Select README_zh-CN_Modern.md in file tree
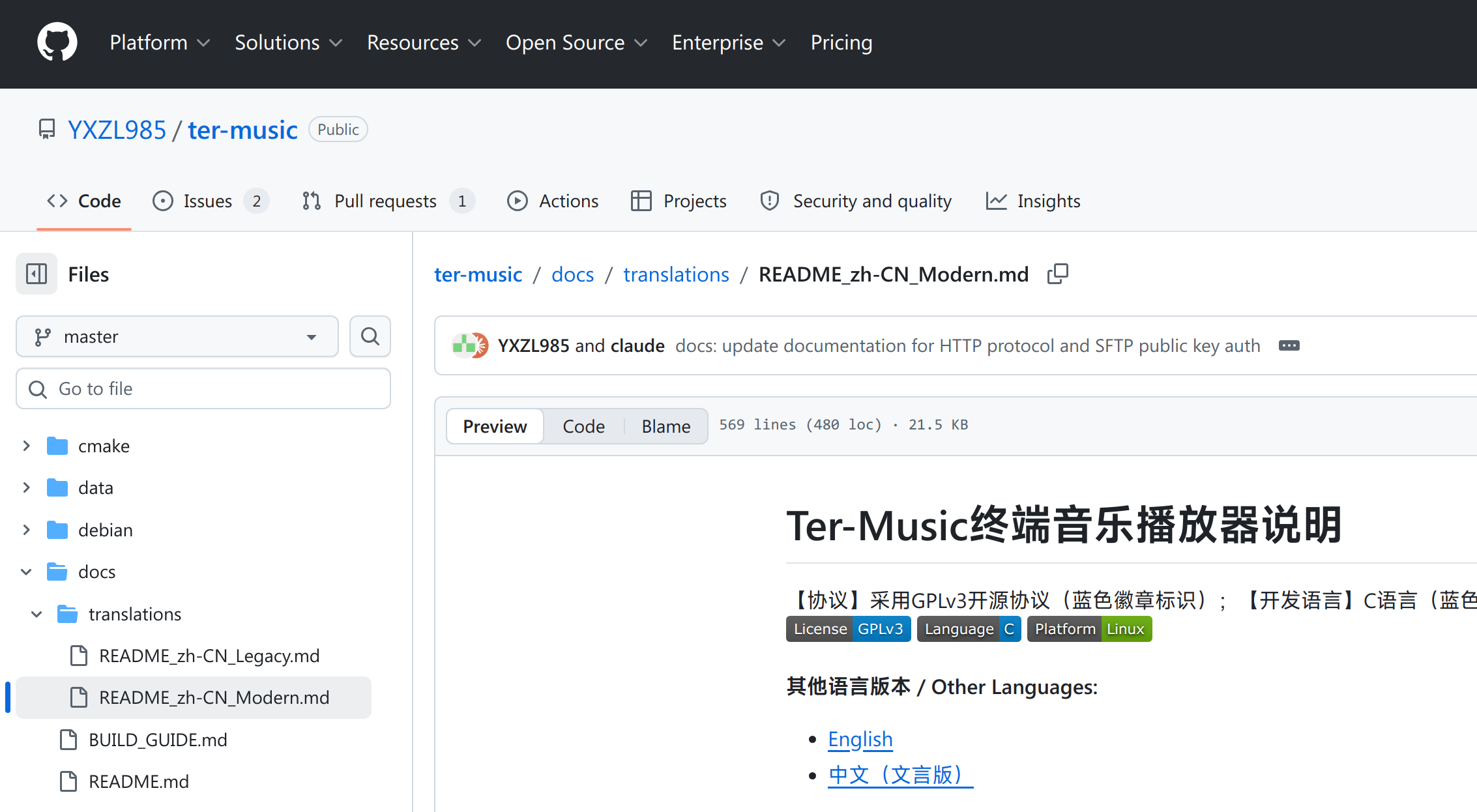This screenshot has height=812, width=1477. coord(194,697)
